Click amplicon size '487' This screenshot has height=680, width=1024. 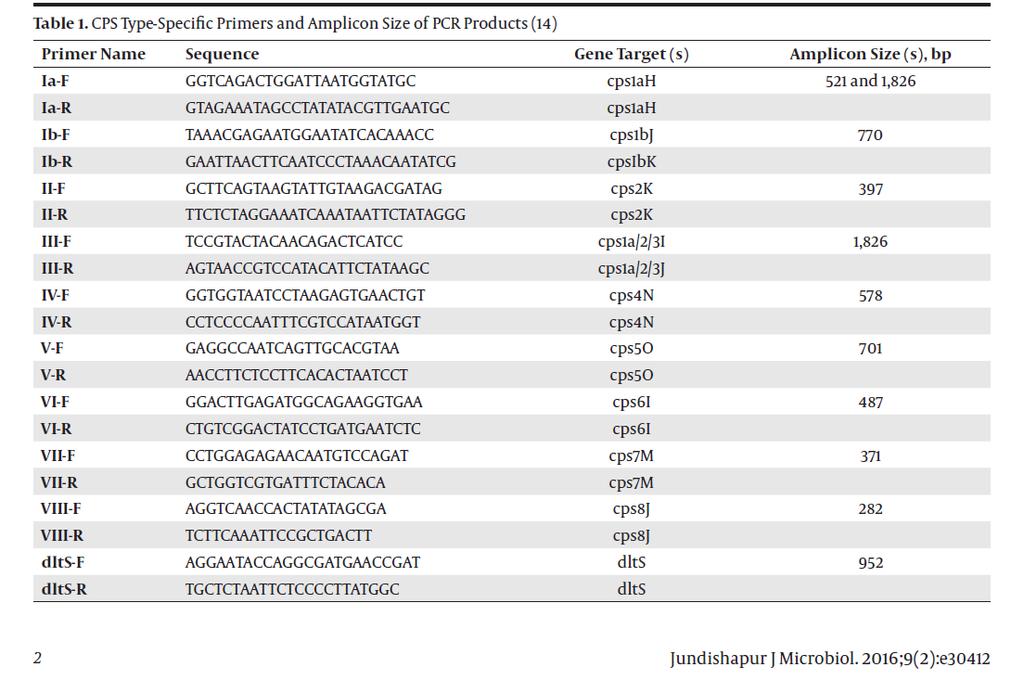pyautogui.click(x=871, y=402)
